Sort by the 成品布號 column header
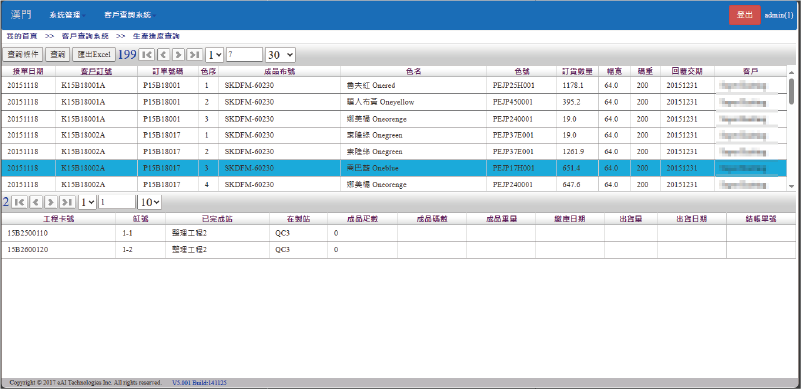This screenshot has width=801, height=389. pyautogui.click(x=279, y=72)
